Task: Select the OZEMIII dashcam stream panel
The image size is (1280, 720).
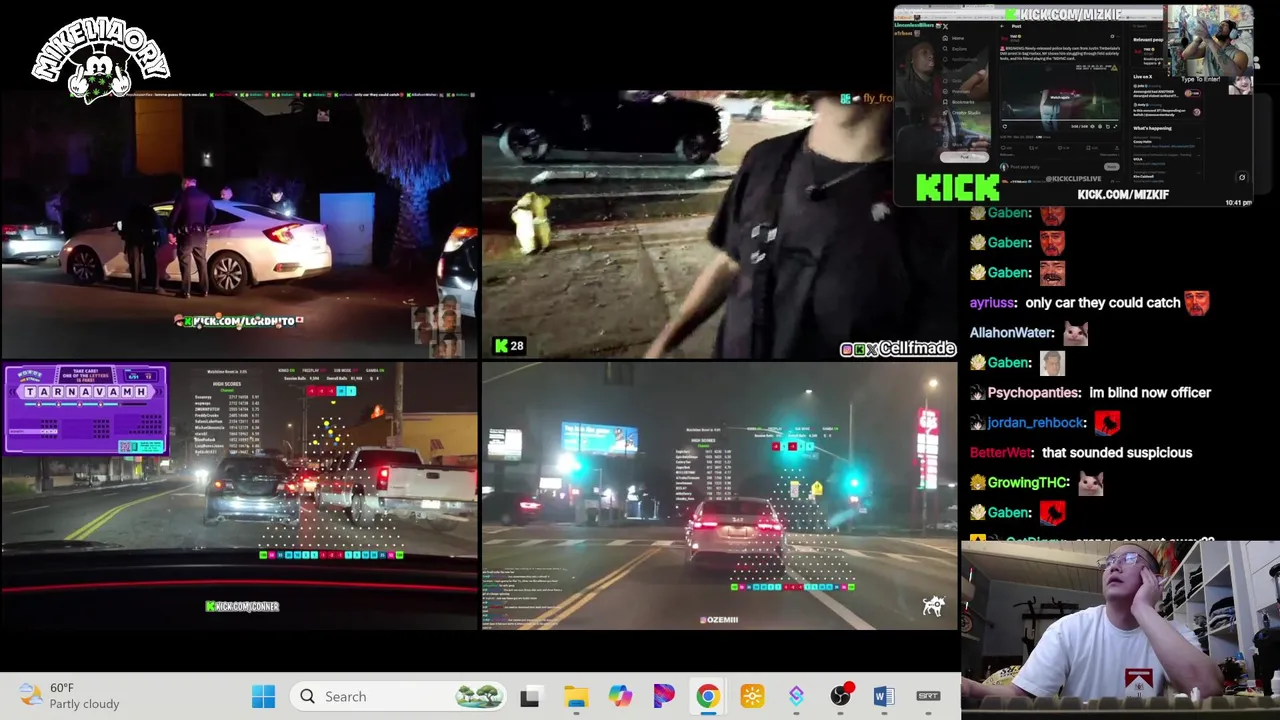Action: coord(719,496)
